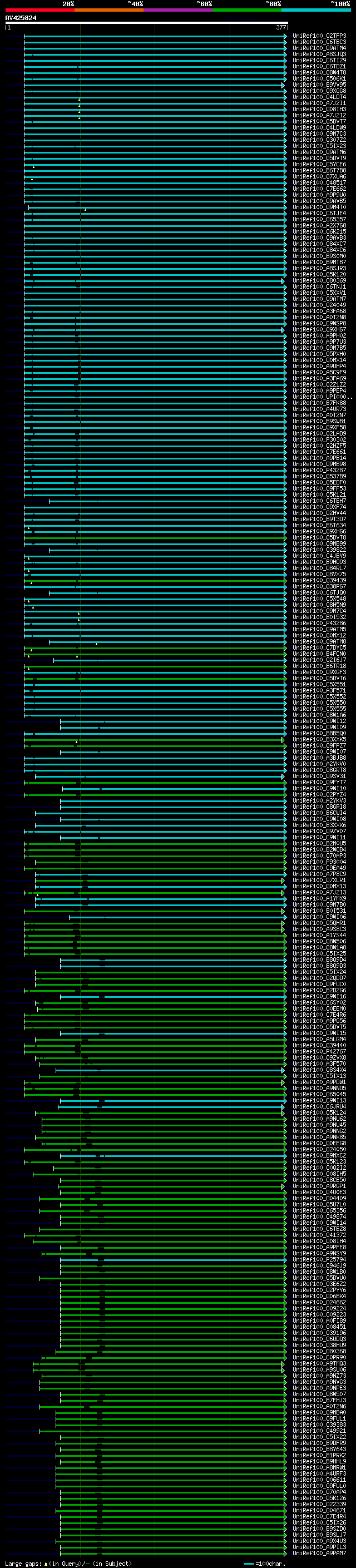356x1568 pixels.
Task: Select hit label UniRef100_B9VV95
Action: (x=319, y=85)
